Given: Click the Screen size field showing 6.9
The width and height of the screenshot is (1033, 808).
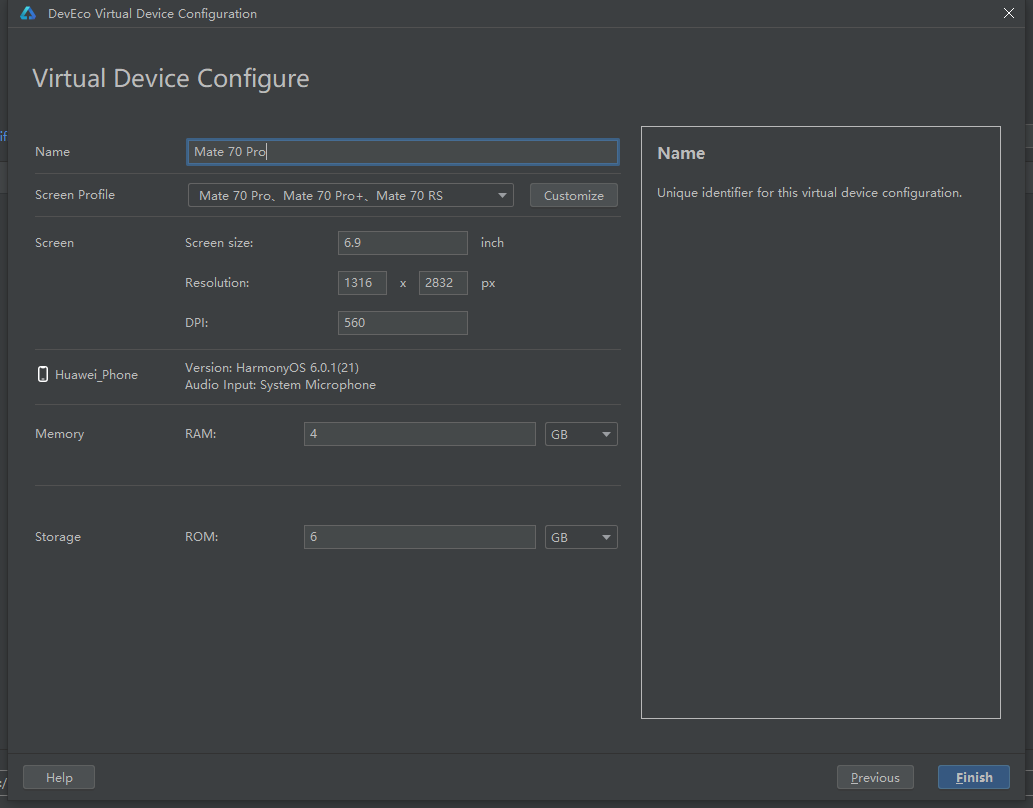Looking at the screenshot, I should pyautogui.click(x=403, y=243).
